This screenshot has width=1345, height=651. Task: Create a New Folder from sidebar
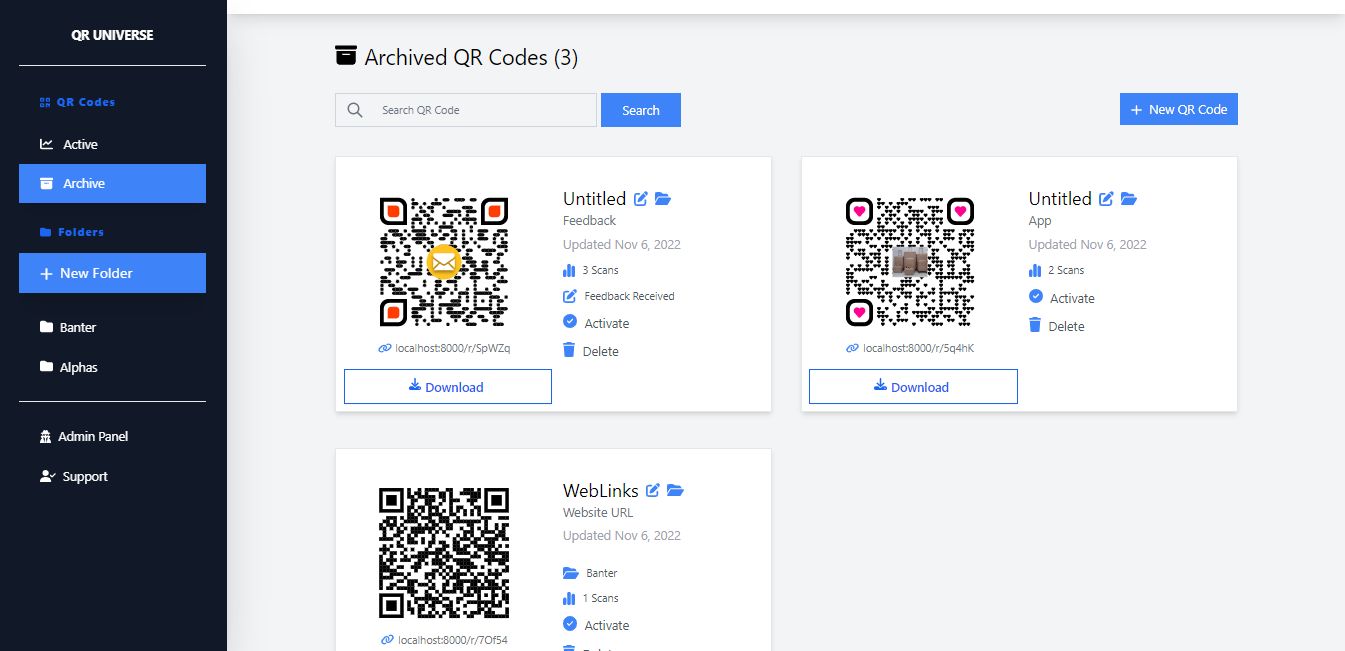112,273
